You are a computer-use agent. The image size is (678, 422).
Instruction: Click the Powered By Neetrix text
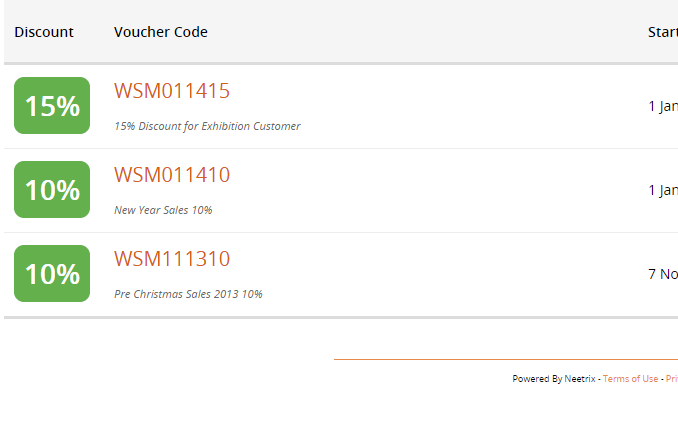point(554,379)
